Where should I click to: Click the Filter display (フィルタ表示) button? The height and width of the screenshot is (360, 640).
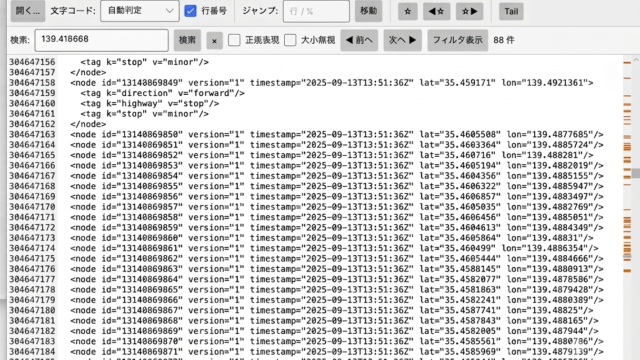458,40
